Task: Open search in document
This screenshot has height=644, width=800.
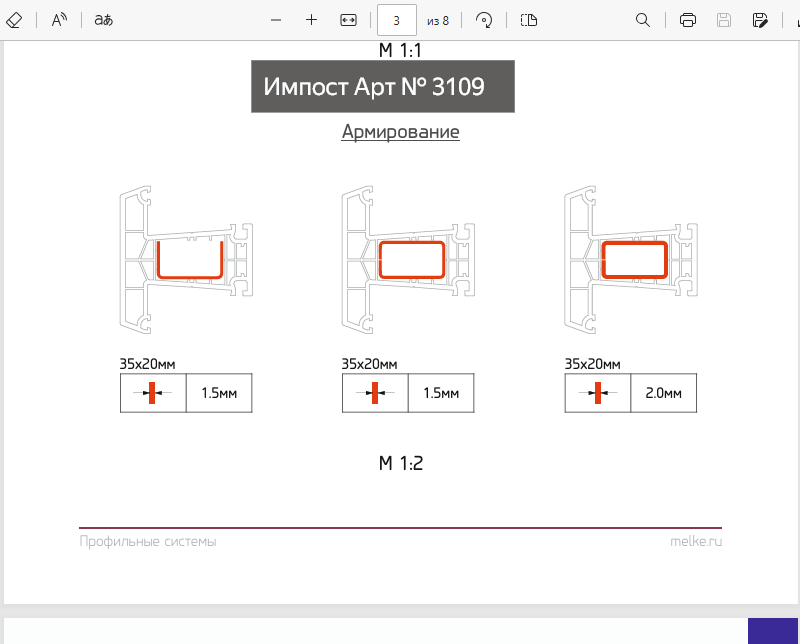Action: [x=643, y=20]
